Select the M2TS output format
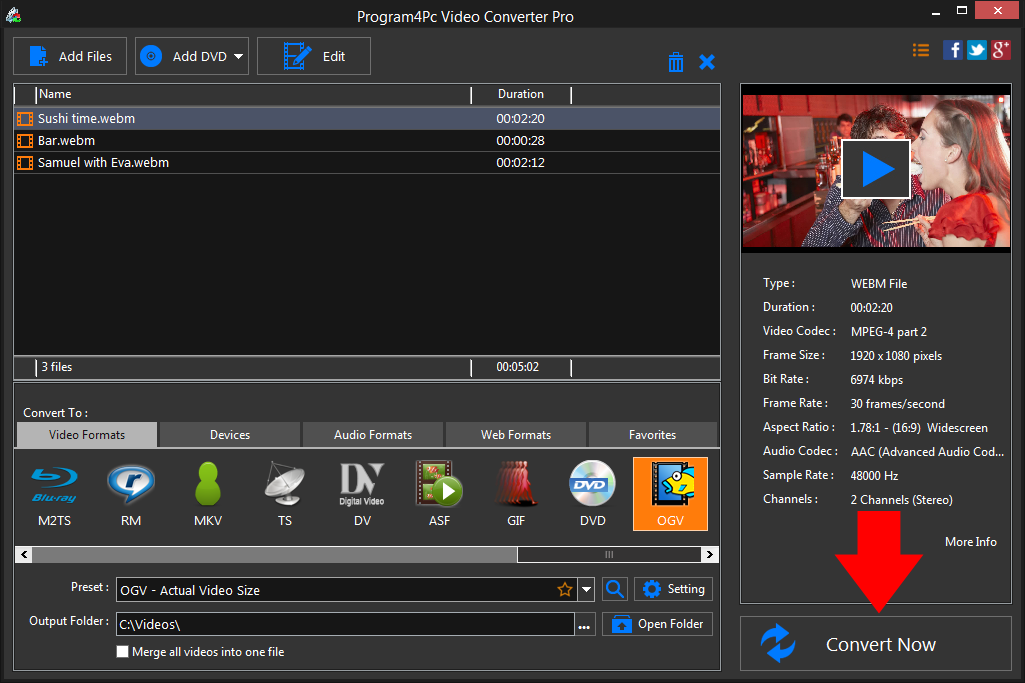This screenshot has height=683, width=1025. 54,493
